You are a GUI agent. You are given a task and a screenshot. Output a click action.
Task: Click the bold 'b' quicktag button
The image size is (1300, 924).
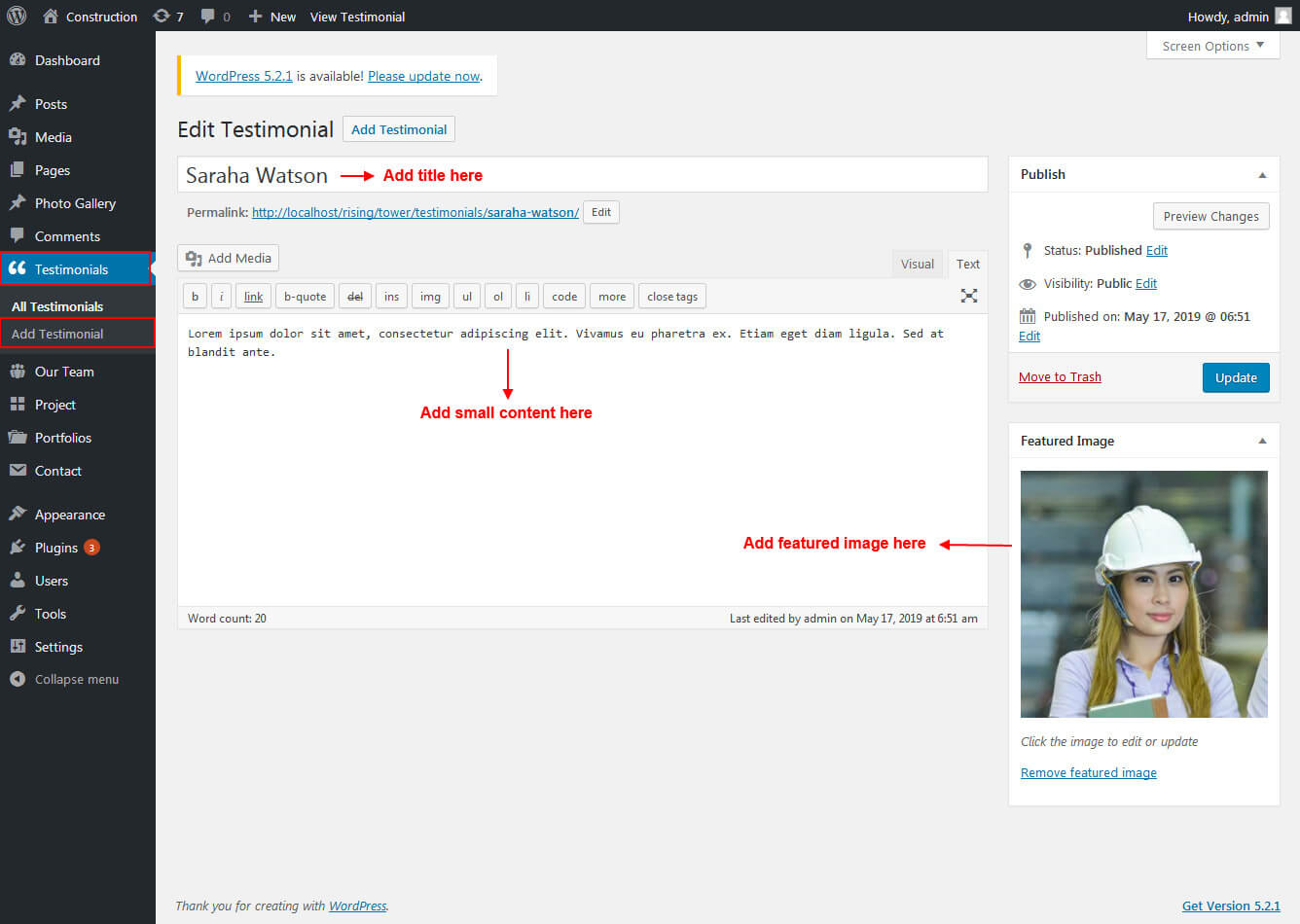195,297
